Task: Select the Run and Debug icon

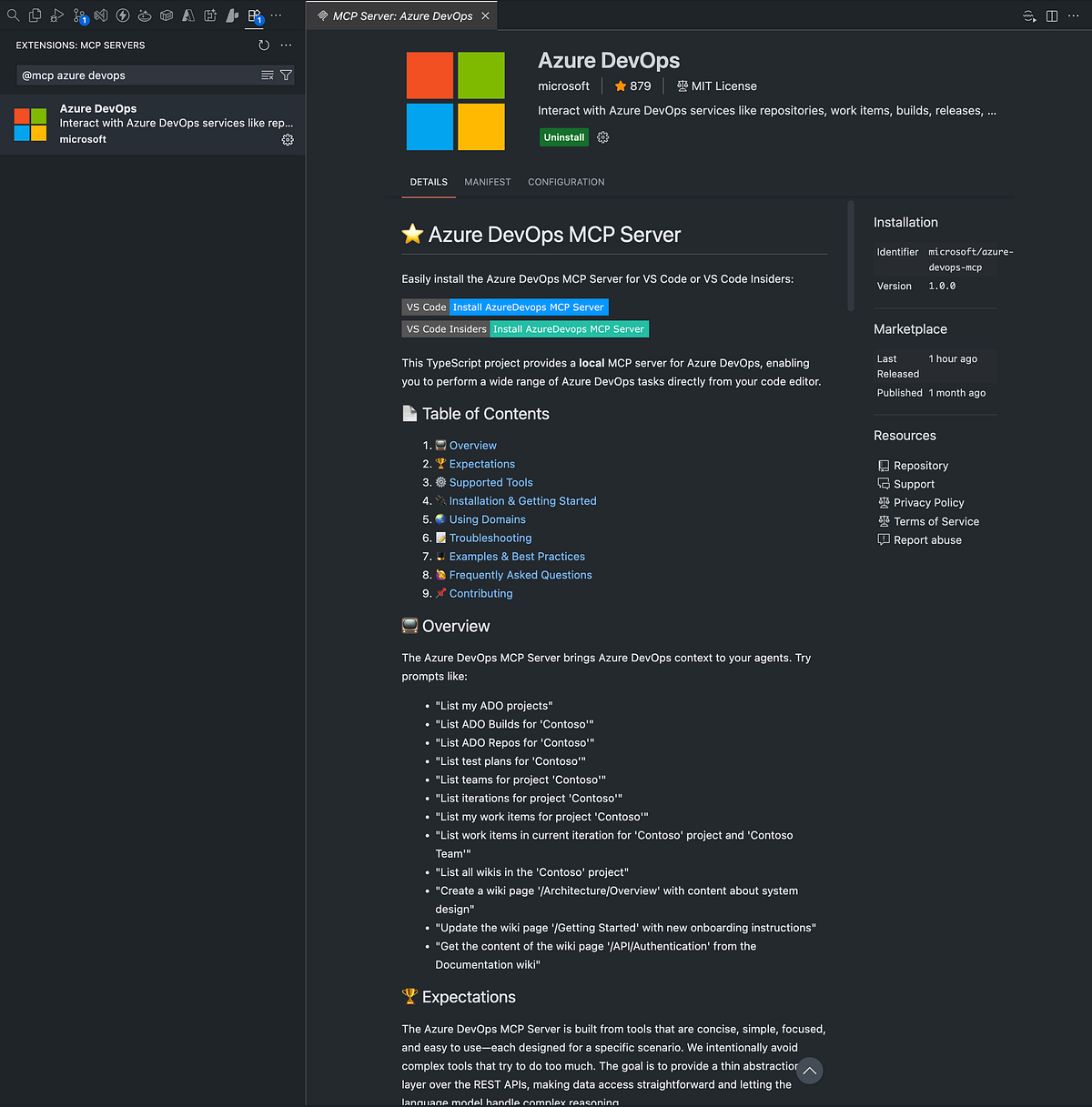Action: pos(56,15)
